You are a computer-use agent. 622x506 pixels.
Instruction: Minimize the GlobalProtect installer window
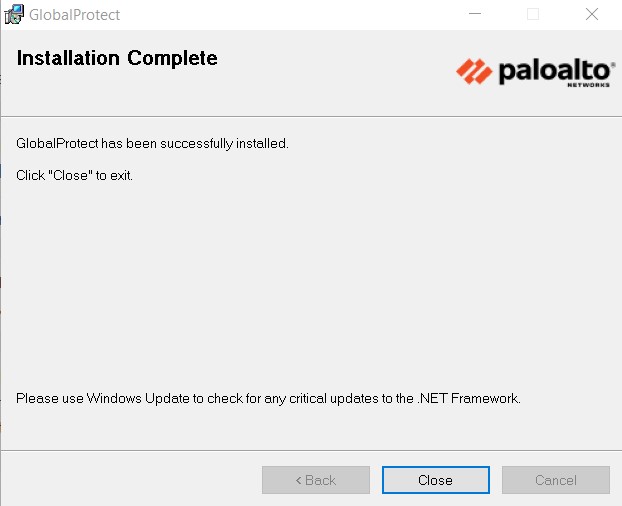click(x=485, y=14)
